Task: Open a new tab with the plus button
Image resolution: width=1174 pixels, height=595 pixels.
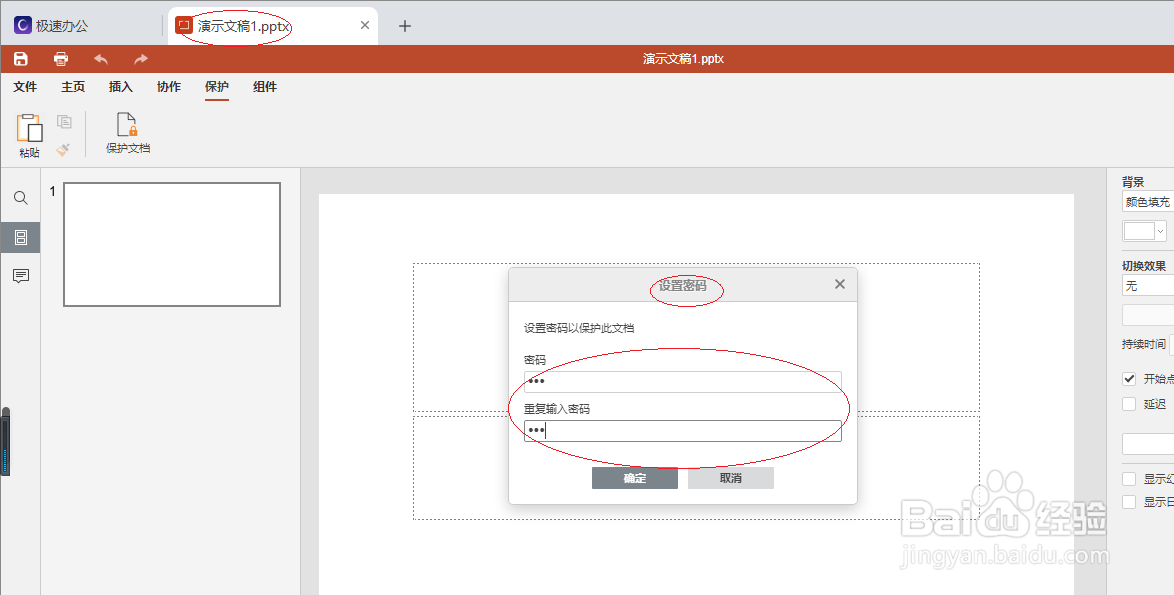Action: (x=404, y=25)
